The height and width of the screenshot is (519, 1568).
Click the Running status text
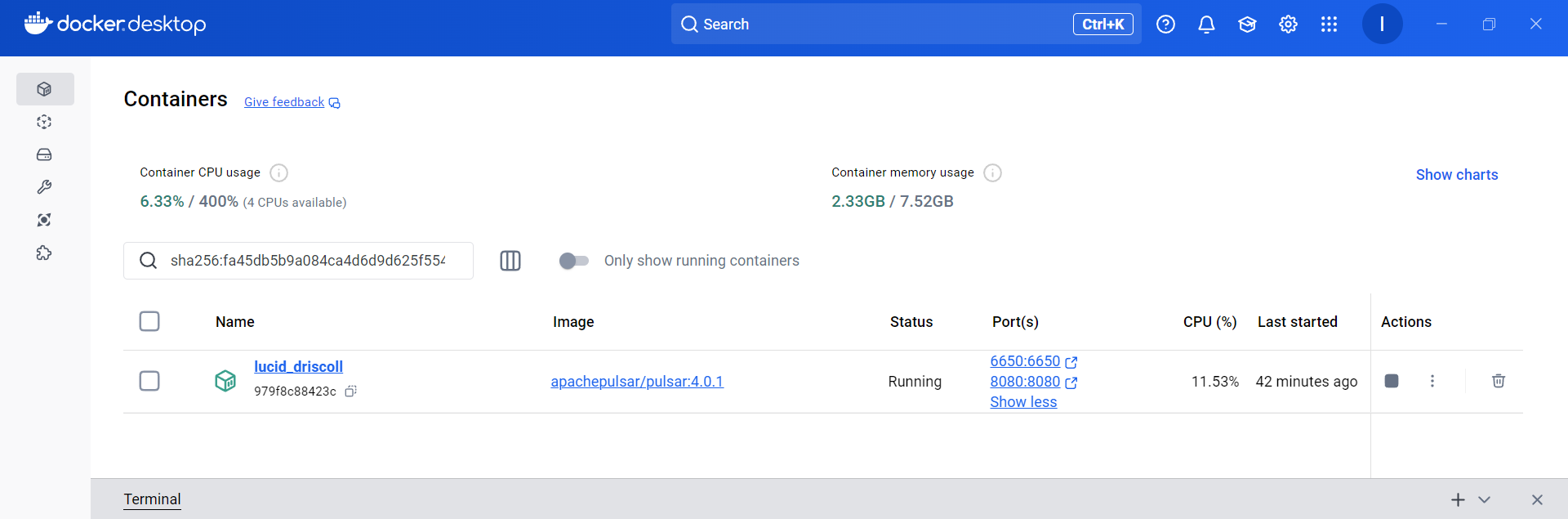915,382
